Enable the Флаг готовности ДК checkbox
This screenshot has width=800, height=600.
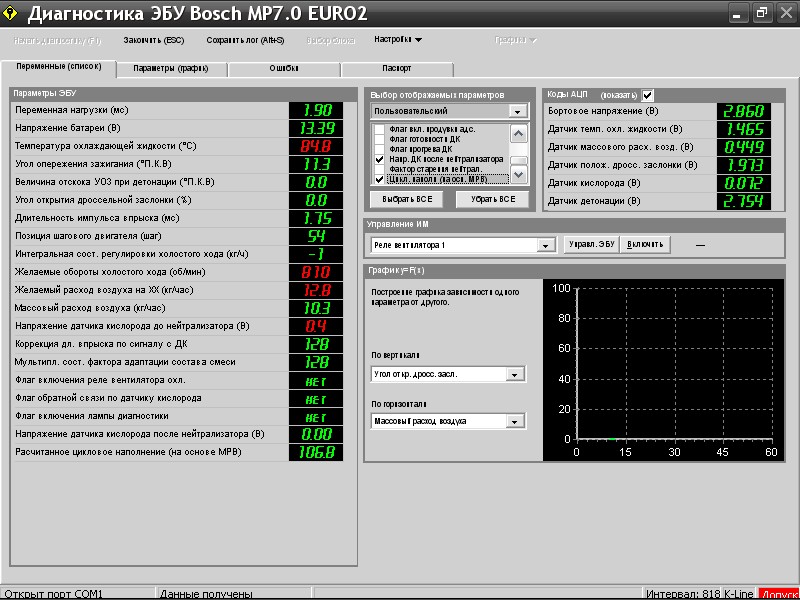click(379, 139)
